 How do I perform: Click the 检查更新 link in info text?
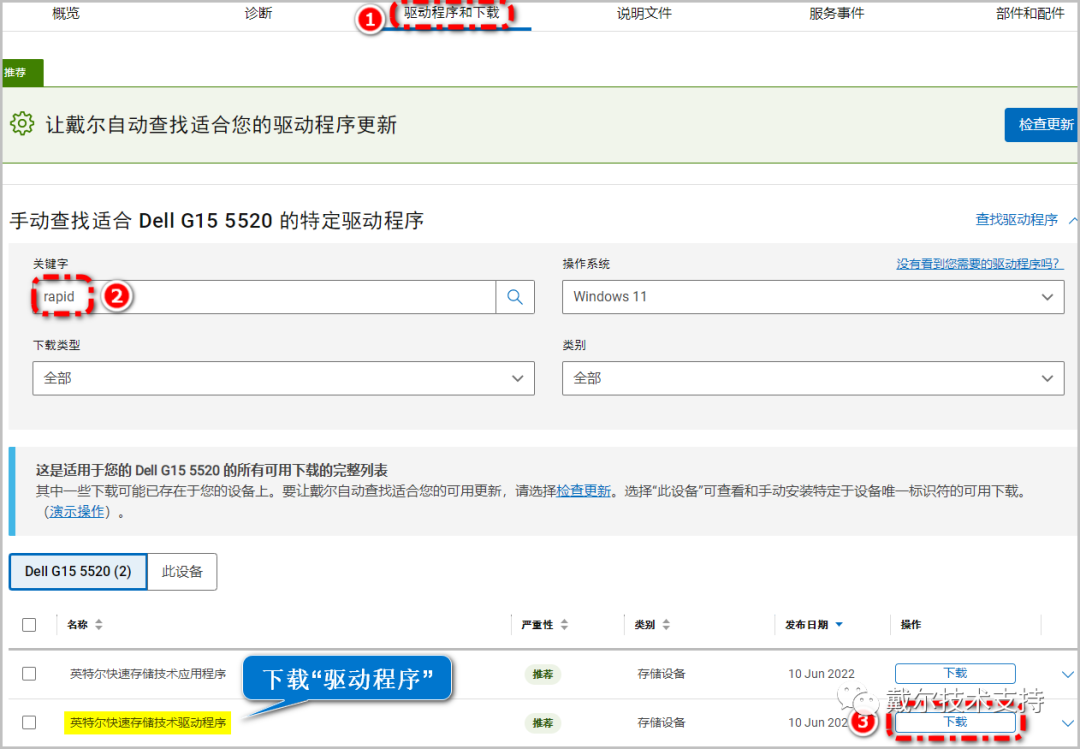583,491
